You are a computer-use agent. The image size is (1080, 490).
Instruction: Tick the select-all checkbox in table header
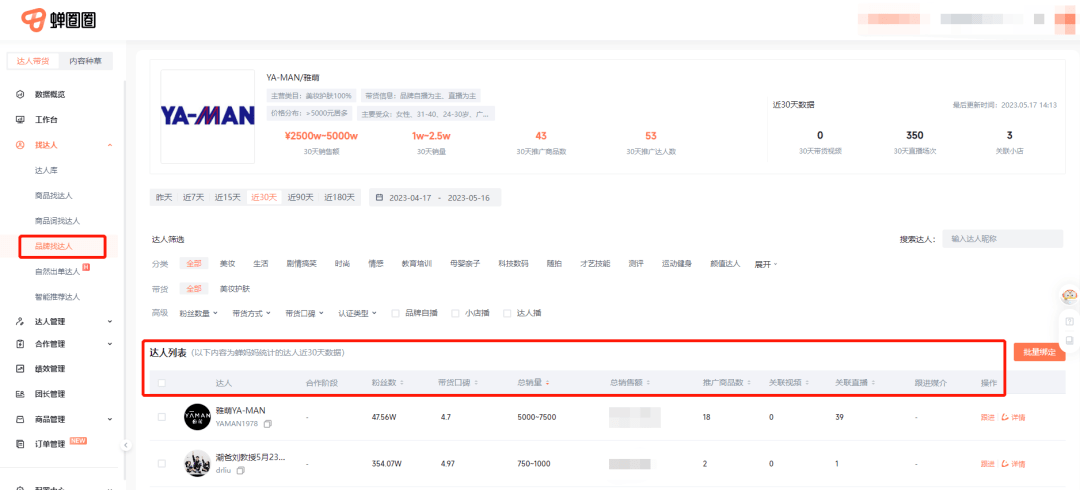pos(162,382)
